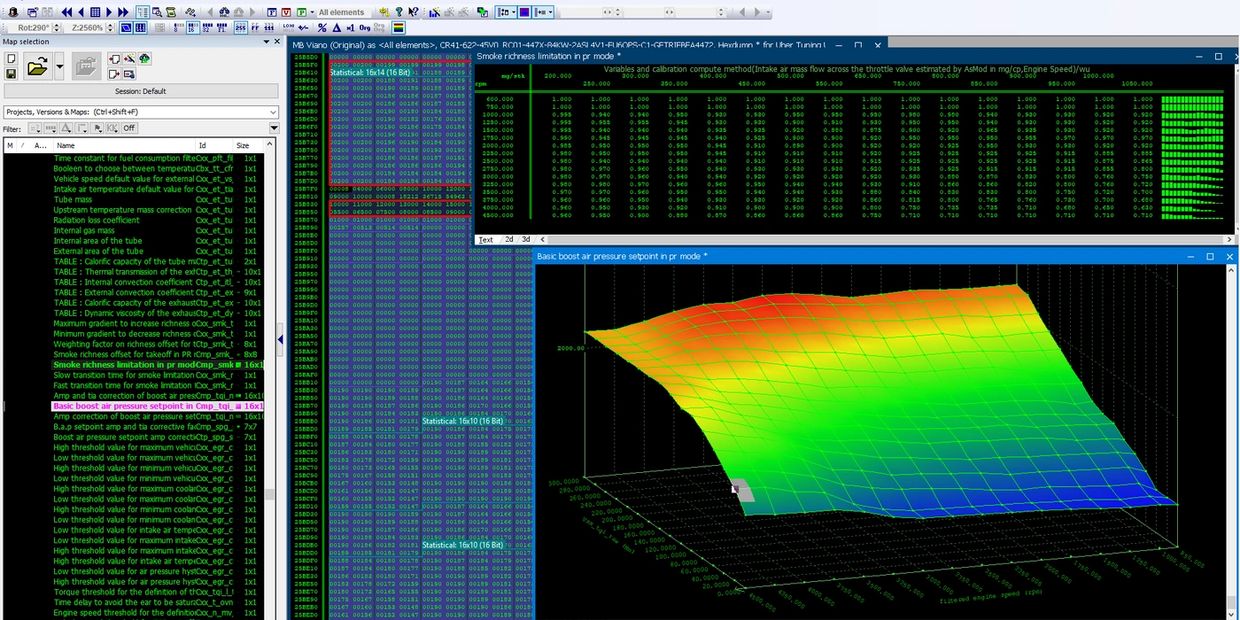Switch to the 2d view tab
The image size is (1240, 620).
[x=508, y=240]
